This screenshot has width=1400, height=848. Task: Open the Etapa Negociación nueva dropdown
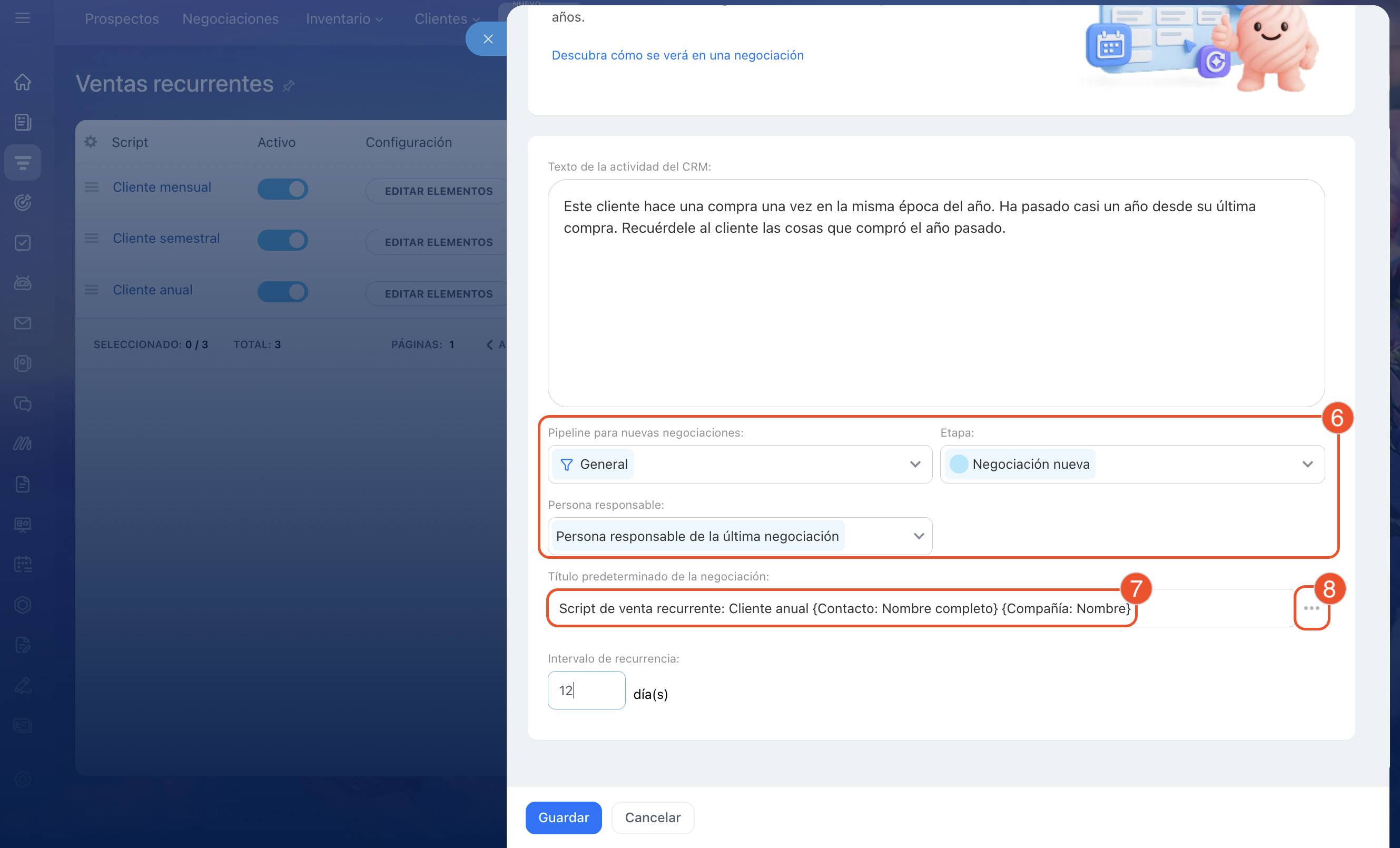pyautogui.click(x=1307, y=465)
